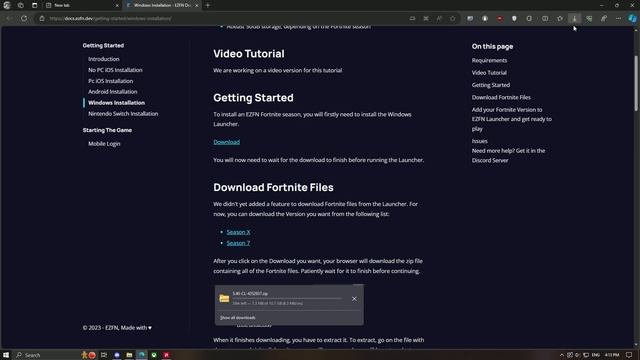640x360 pixels.
Task: Open the Copilot sidebar icon
Action: point(632,18)
